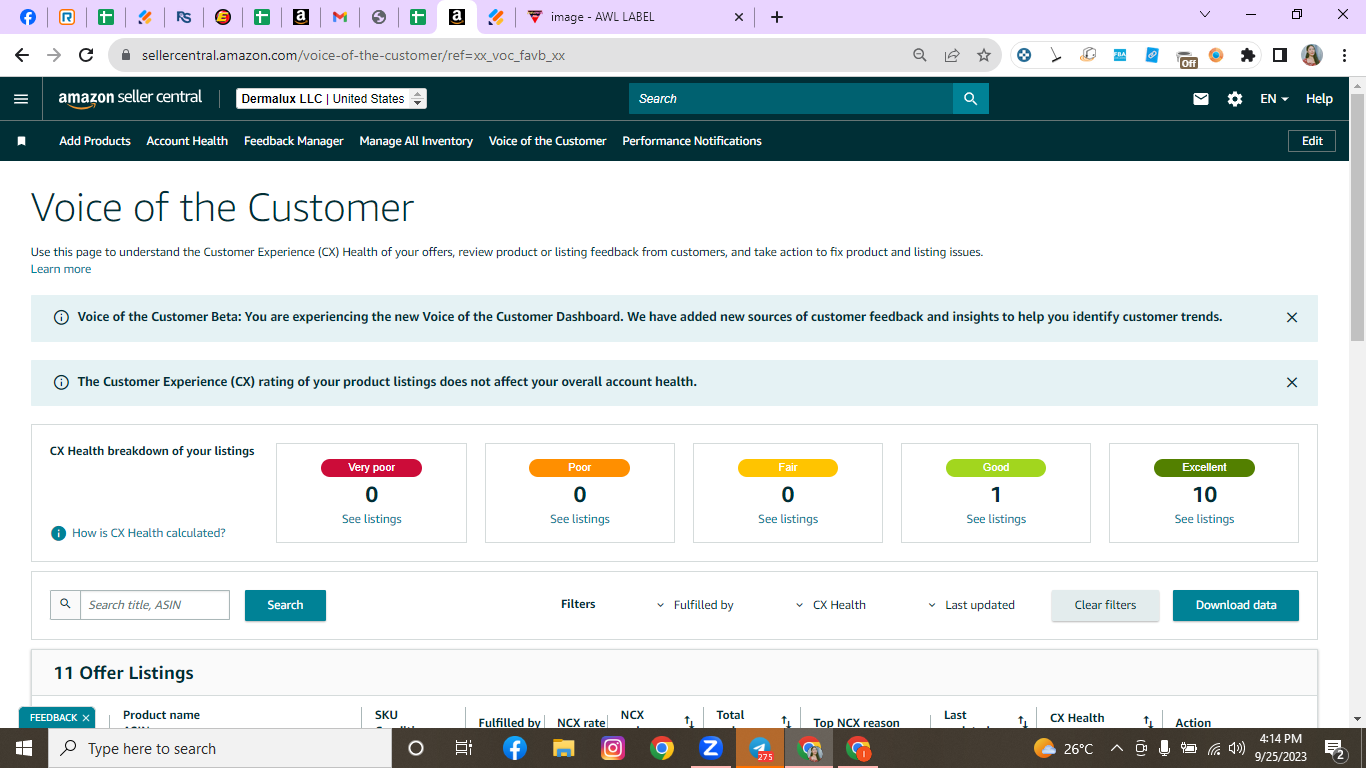Open the Seller Central settings gear
The height and width of the screenshot is (768, 1366).
[1235, 99]
